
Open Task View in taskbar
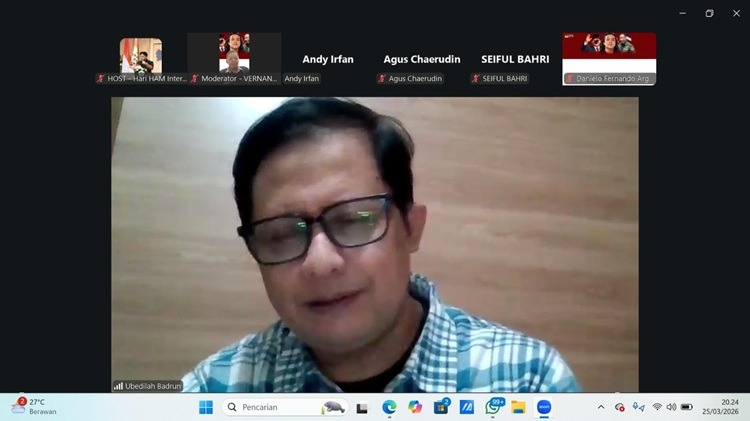(x=362, y=407)
